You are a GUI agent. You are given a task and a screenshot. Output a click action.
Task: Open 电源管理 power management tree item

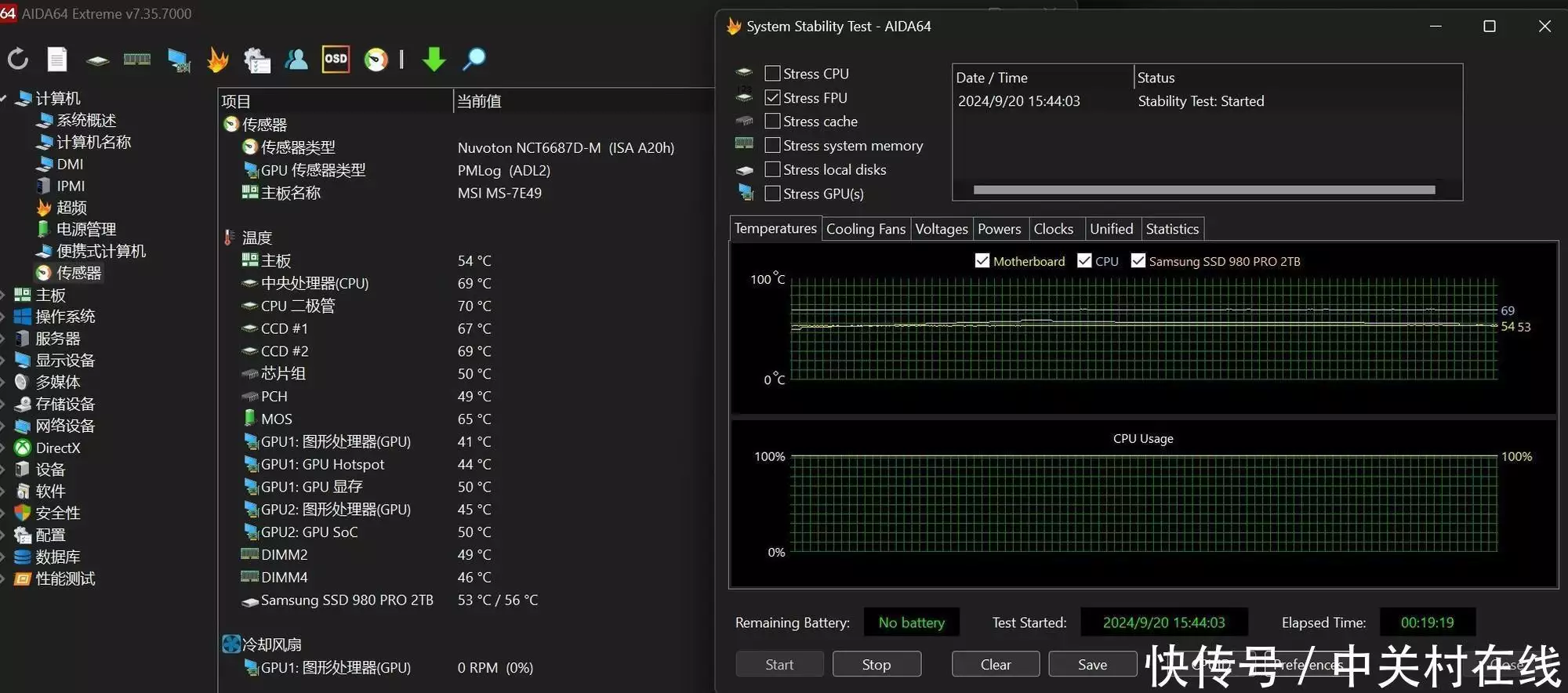click(x=77, y=229)
